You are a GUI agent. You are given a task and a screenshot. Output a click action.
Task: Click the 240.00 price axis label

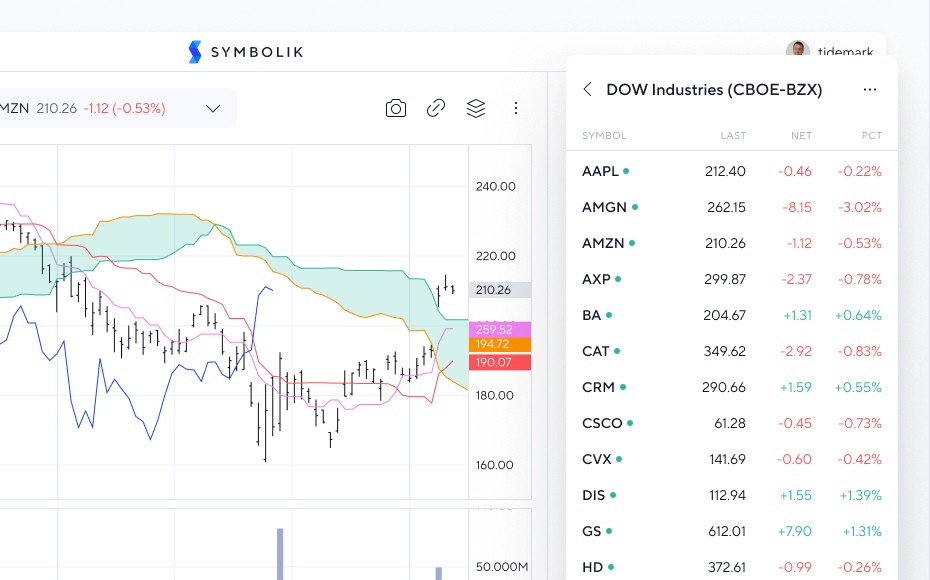[x=496, y=187]
